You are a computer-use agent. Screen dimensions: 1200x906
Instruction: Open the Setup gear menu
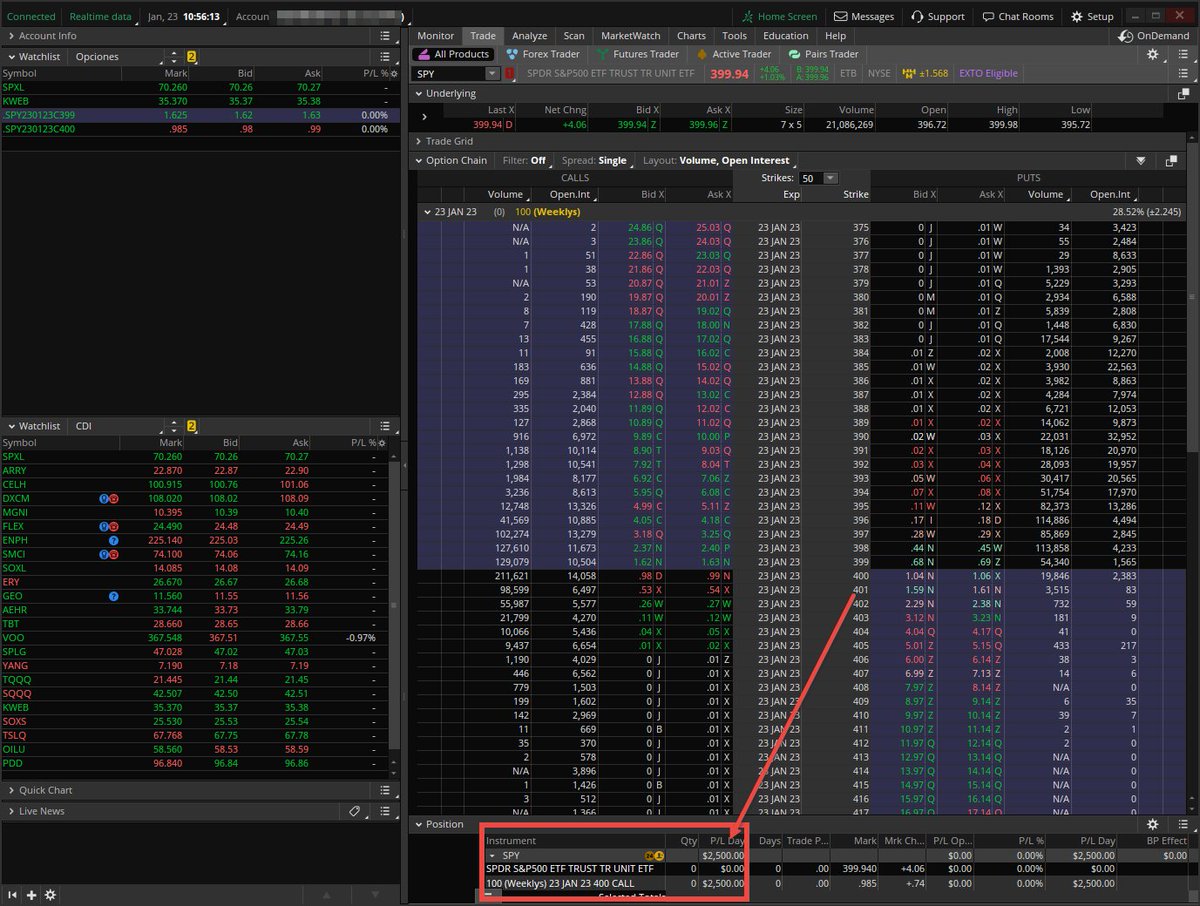click(x=1091, y=16)
